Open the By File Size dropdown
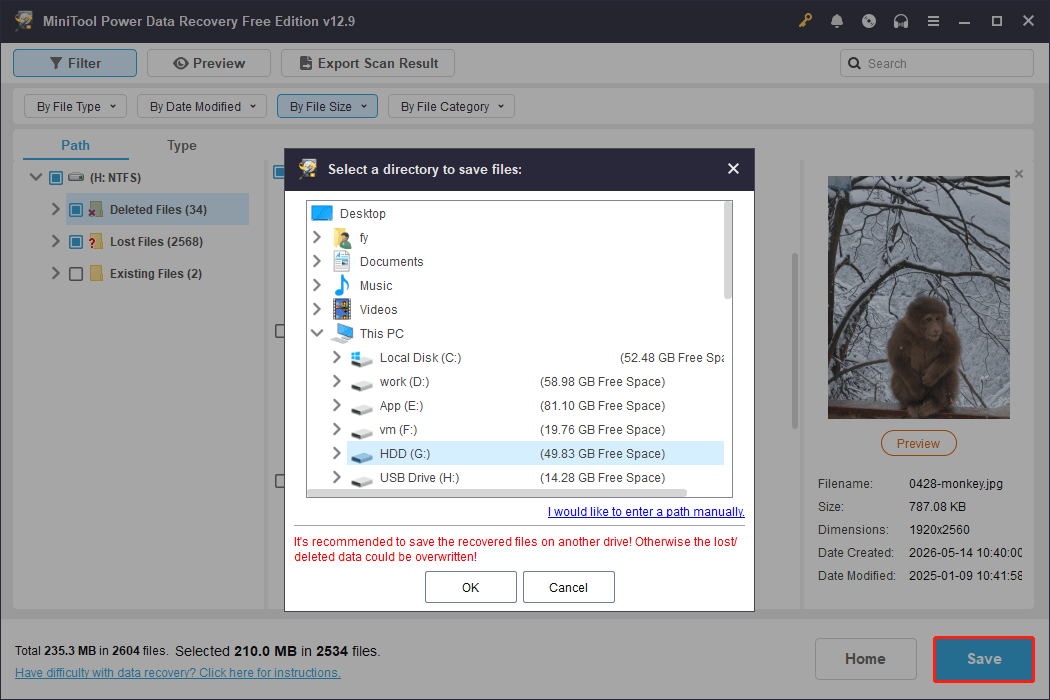The height and width of the screenshot is (700, 1050). (327, 107)
